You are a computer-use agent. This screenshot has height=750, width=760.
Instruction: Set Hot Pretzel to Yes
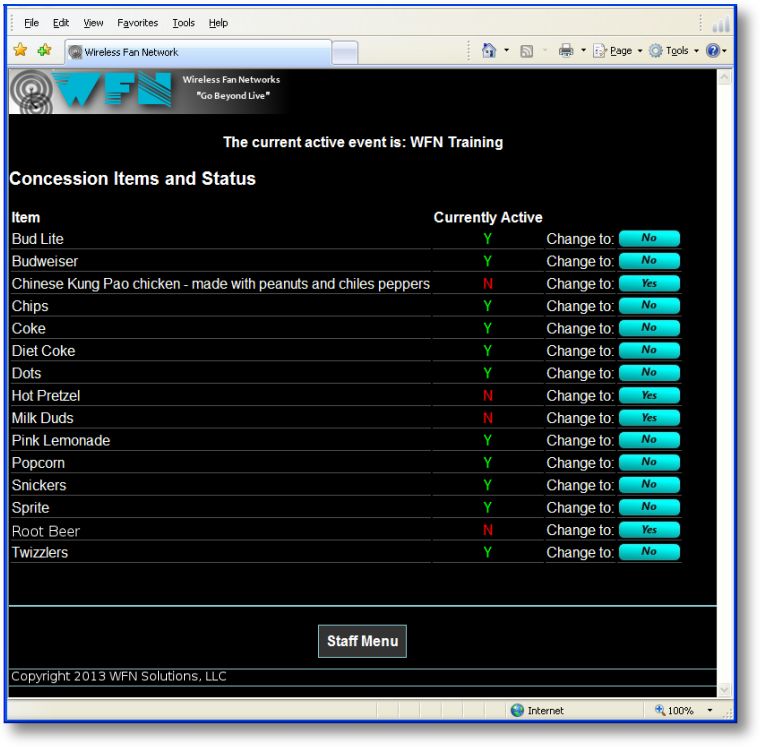(649, 395)
